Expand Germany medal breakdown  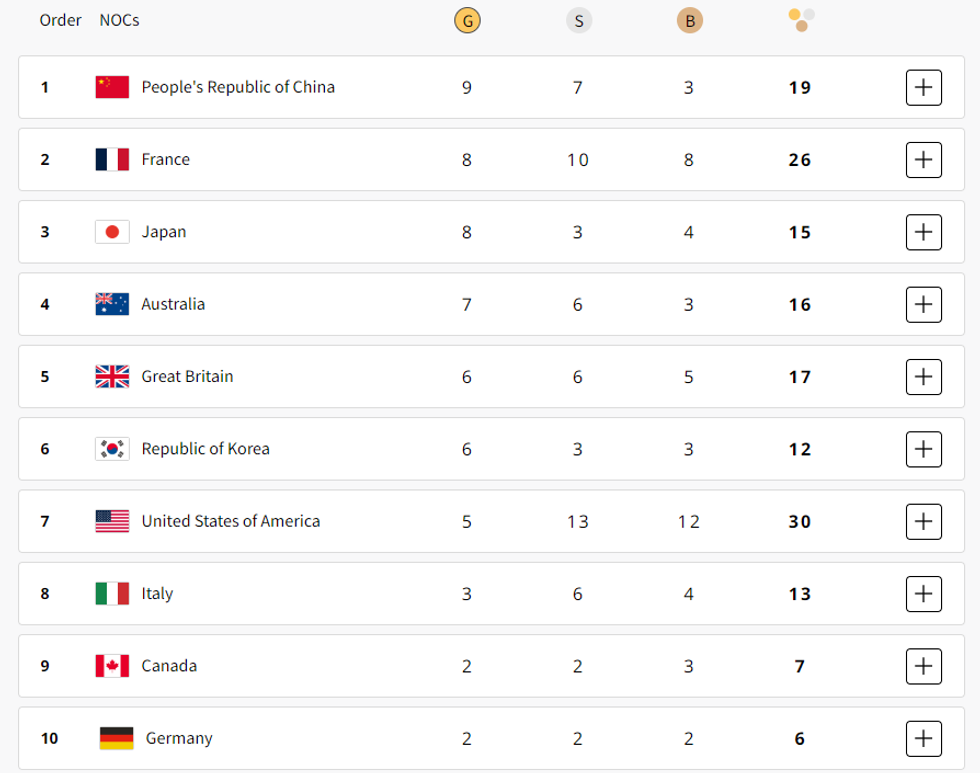(923, 739)
